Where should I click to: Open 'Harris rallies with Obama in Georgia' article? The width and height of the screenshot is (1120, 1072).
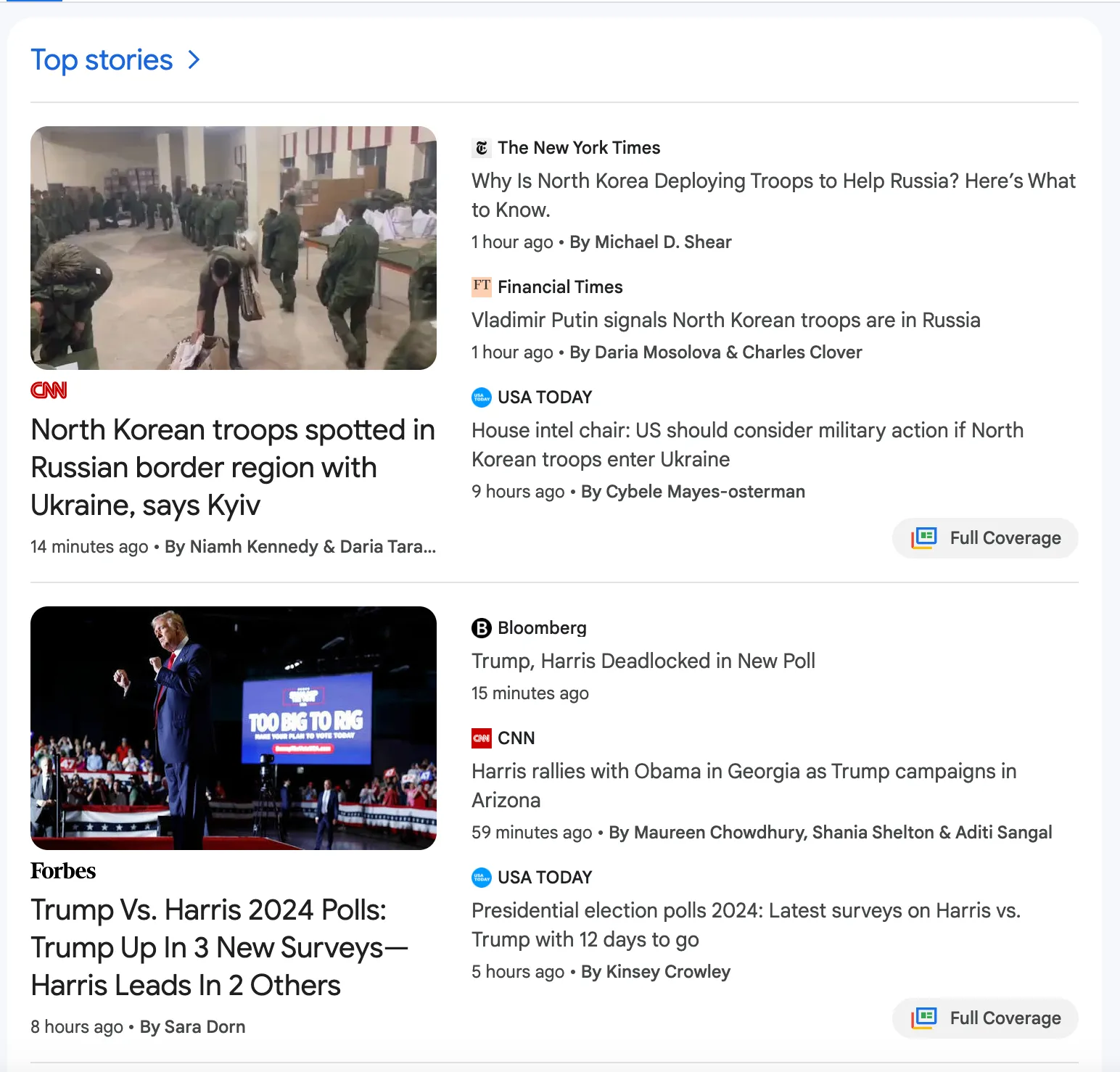(x=744, y=786)
